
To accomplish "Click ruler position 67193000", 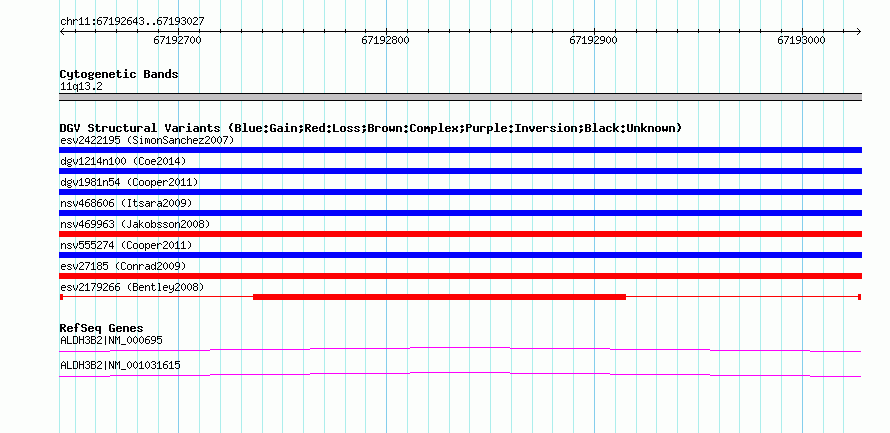I will pyautogui.click(x=801, y=40).
